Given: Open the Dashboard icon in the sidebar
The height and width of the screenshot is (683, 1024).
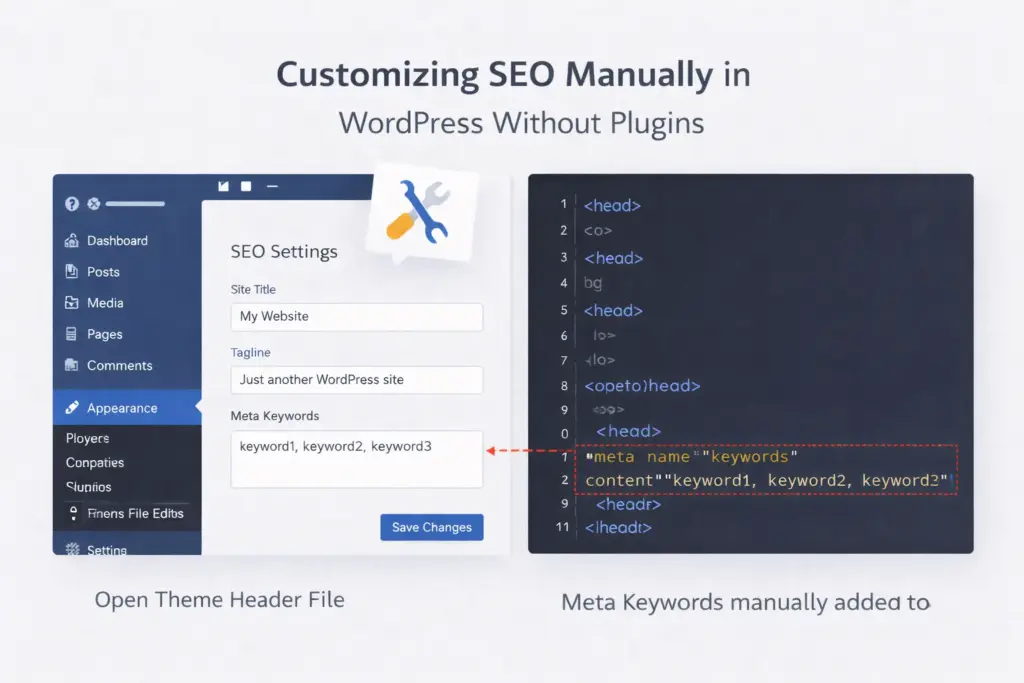Looking at the screenshot, I should tap(74, 240).
